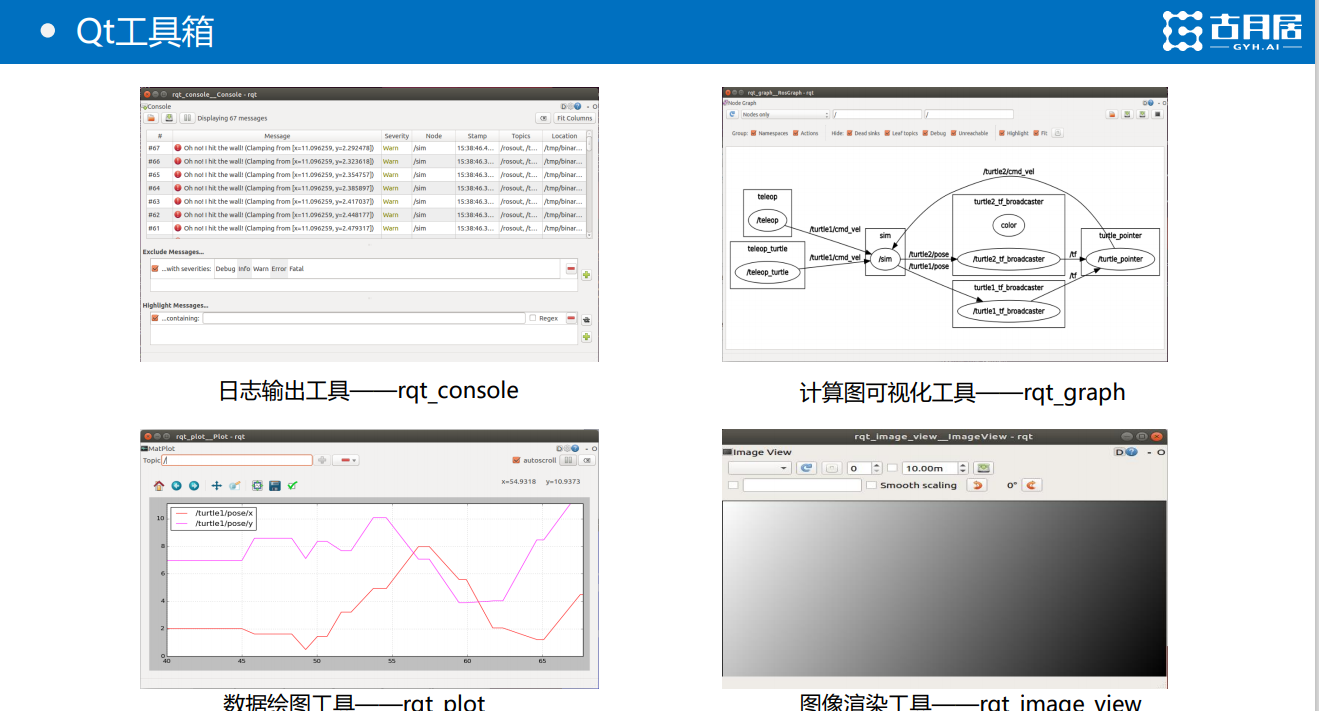Click the plot forward arrow icon
1319x711 pixels.
194,486
